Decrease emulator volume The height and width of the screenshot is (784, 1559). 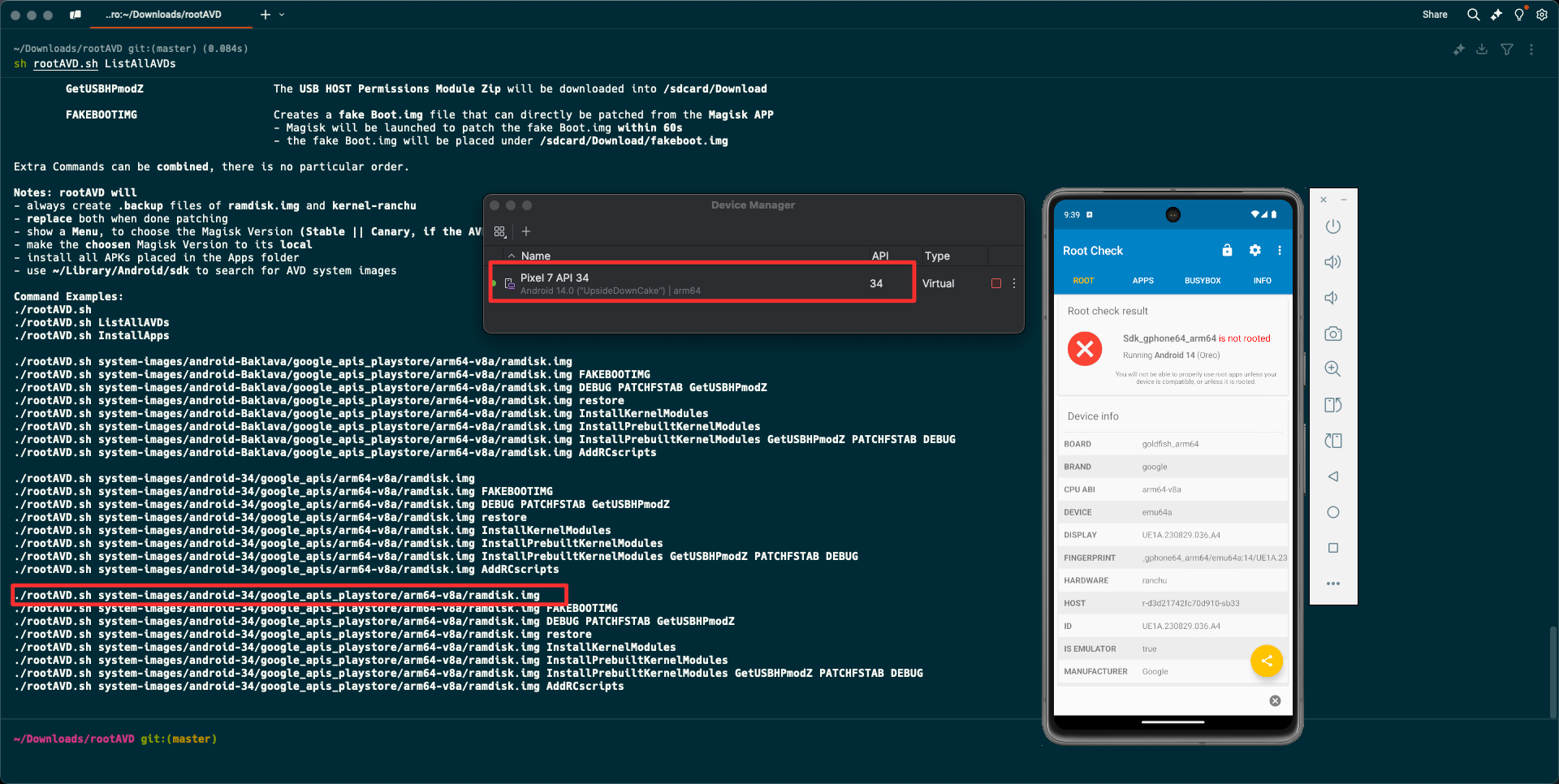1332,298
